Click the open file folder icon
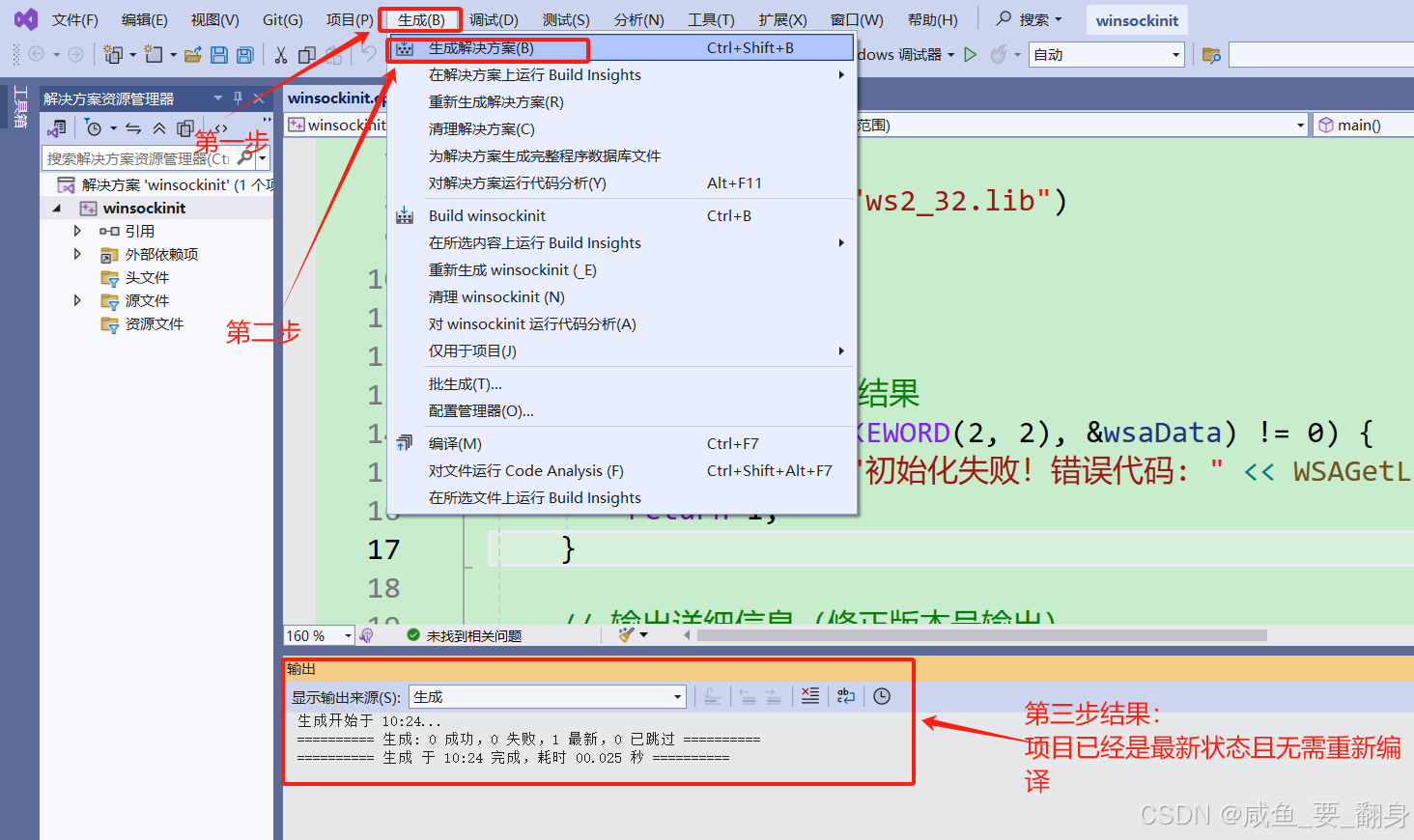 pos(193,55)
